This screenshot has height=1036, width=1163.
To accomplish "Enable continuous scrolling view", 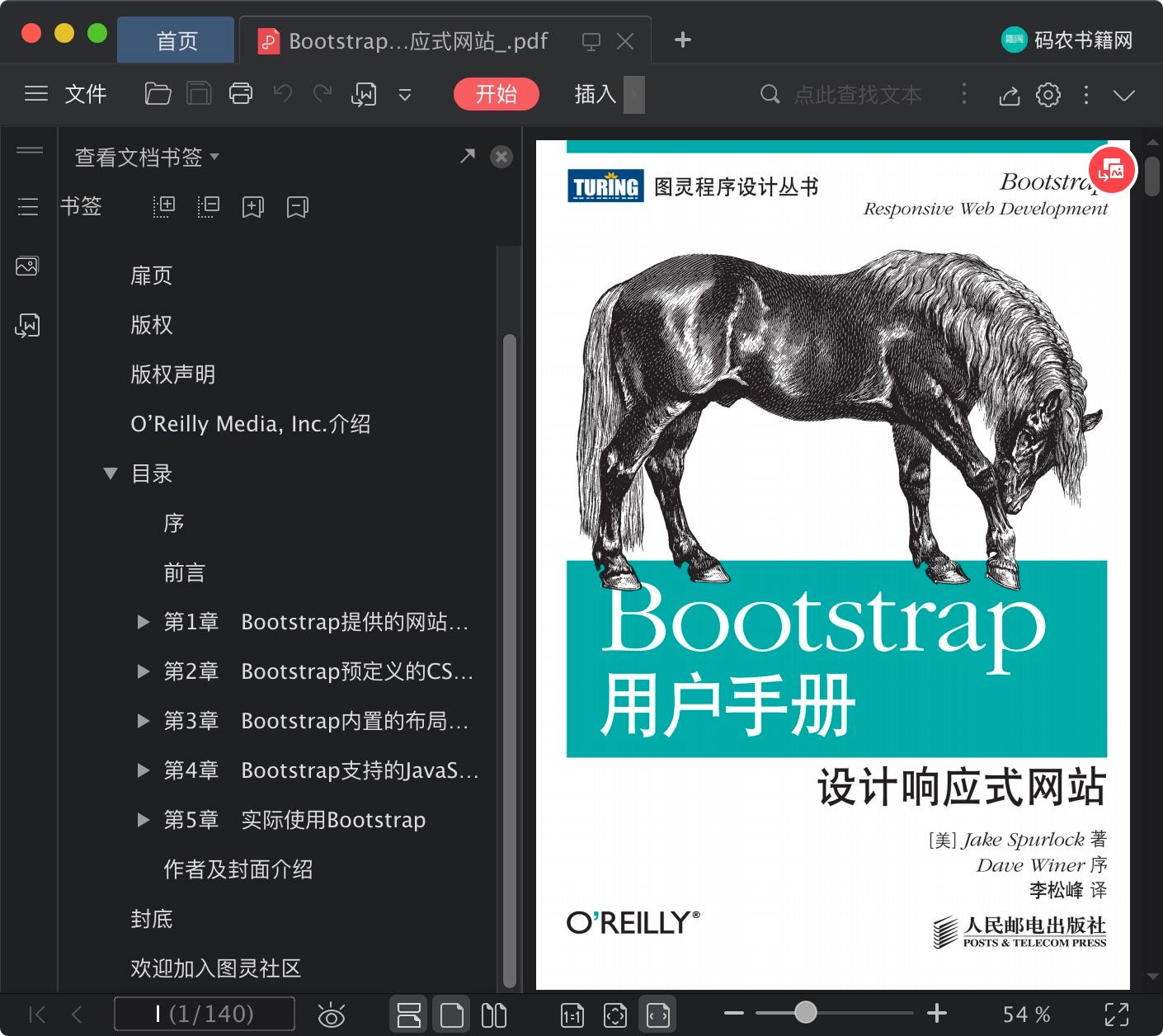I will click(409, 1015).
